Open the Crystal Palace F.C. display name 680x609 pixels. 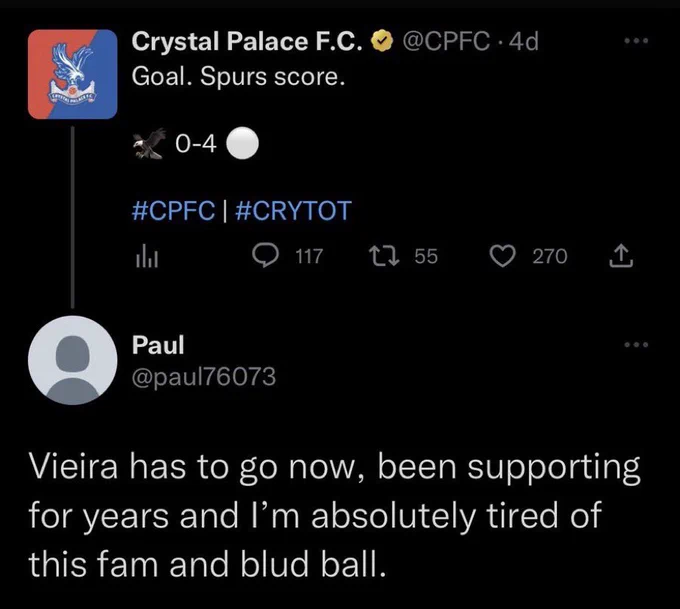pyautogui.click(x=247, y=42)
